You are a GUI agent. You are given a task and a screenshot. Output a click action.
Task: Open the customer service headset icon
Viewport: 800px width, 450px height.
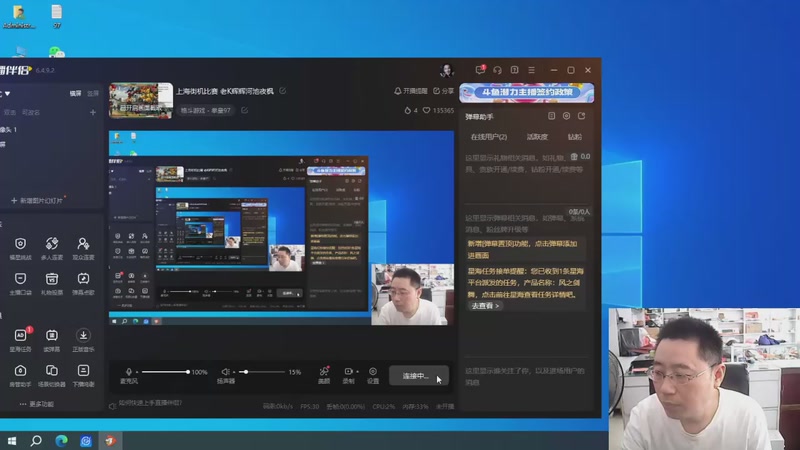(x=497, y=70)
